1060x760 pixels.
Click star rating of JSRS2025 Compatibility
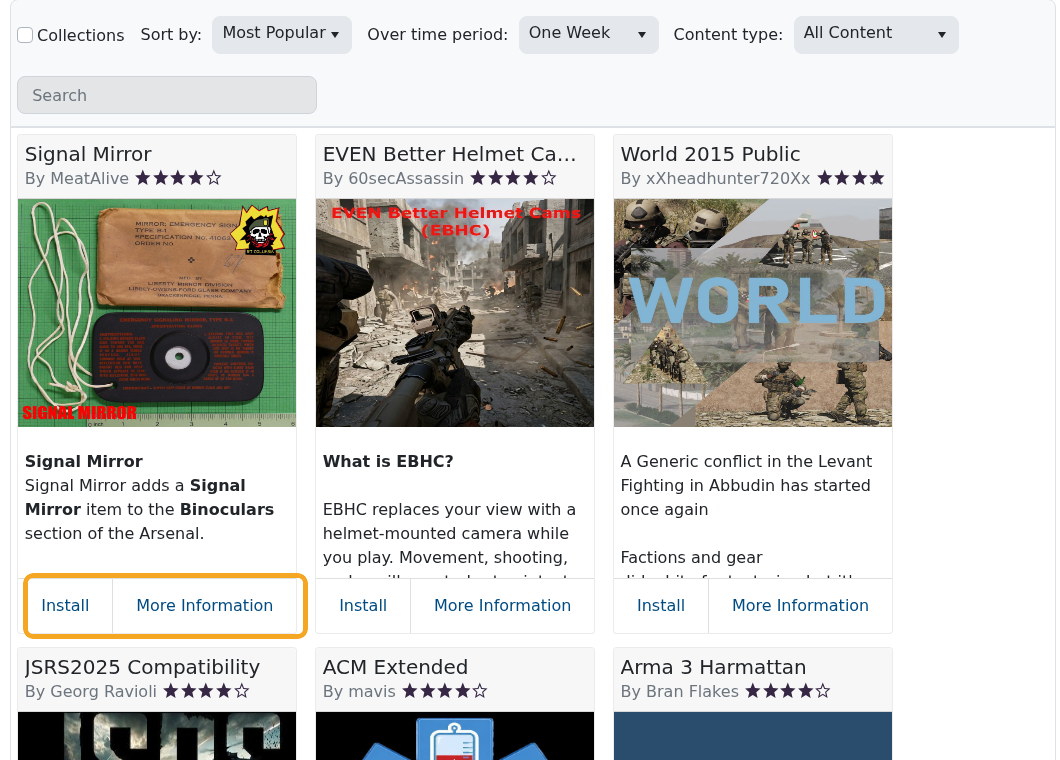(206, 691)
